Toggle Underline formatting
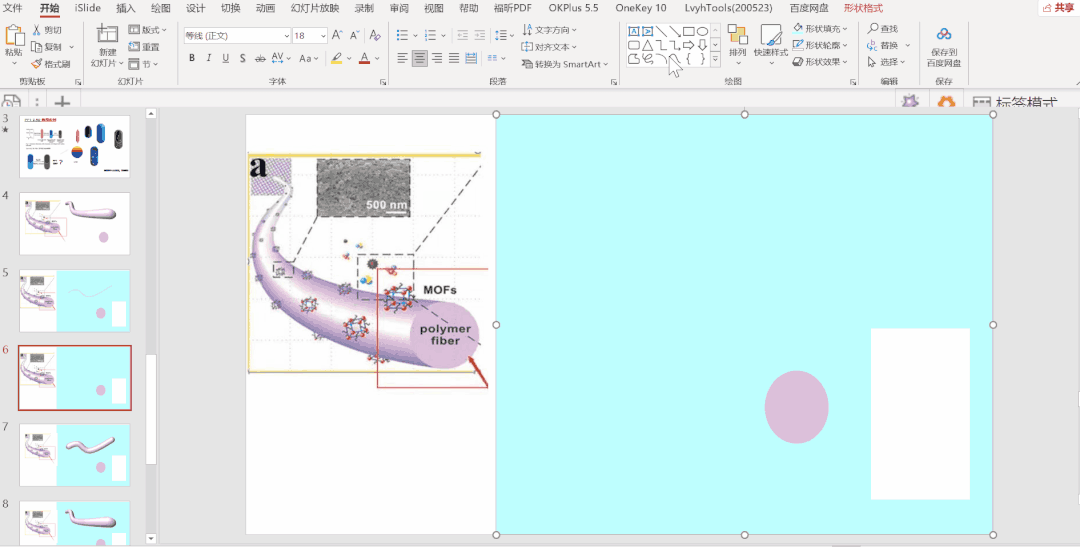Viewport: 1080px width, 547px height. tap(227, 58)
